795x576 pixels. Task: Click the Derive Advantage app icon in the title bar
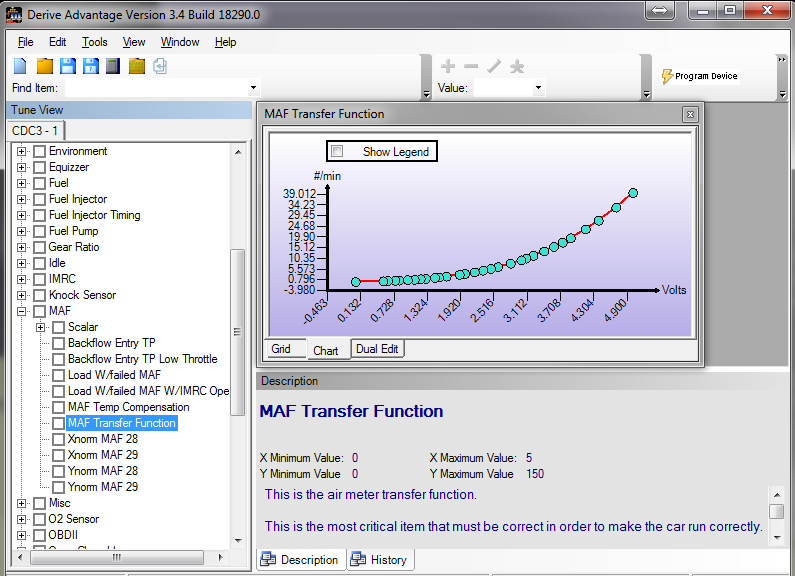tap(14, 14)
